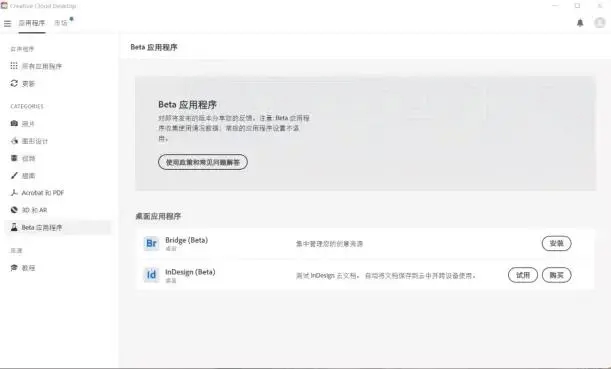This screenshot has height=369, width=611.
Task: Open the hamburger menu in the top bar
Action: coord(7,24)
